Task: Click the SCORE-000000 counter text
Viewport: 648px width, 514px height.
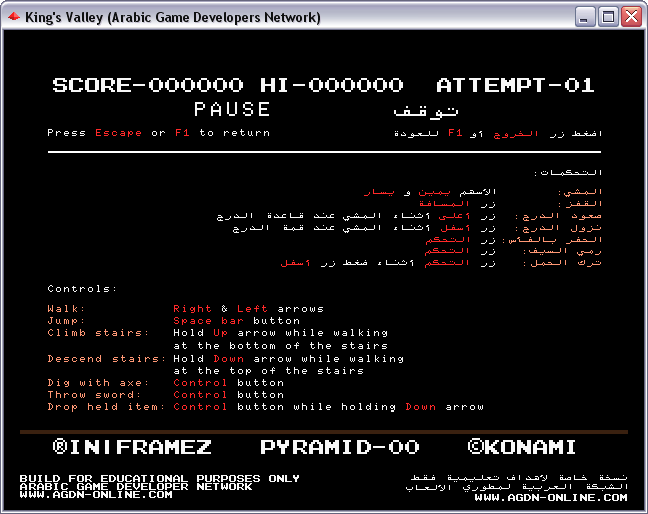Action: (148, 85)
